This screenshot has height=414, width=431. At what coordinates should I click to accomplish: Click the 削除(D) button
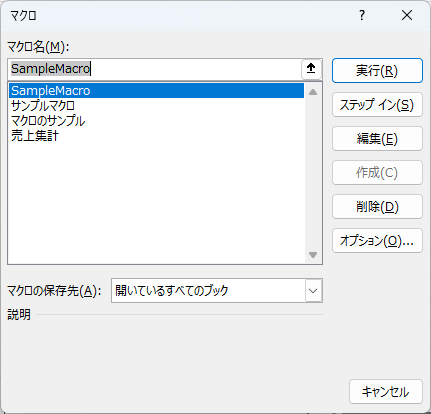coord(377,207)
